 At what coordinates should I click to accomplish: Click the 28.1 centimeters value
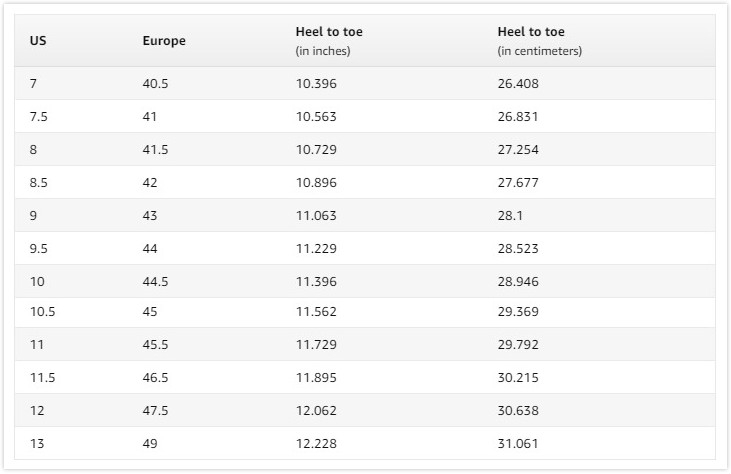tap(511, 215)
